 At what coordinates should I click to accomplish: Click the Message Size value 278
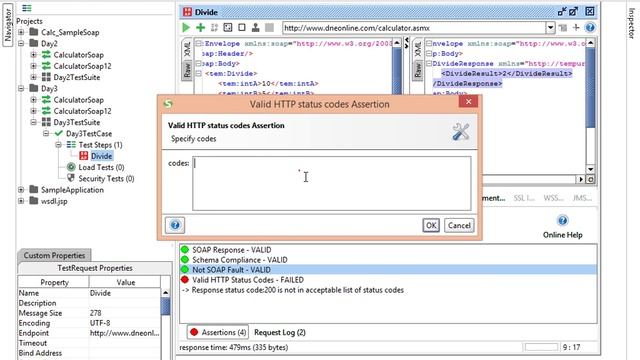(124, 313)
